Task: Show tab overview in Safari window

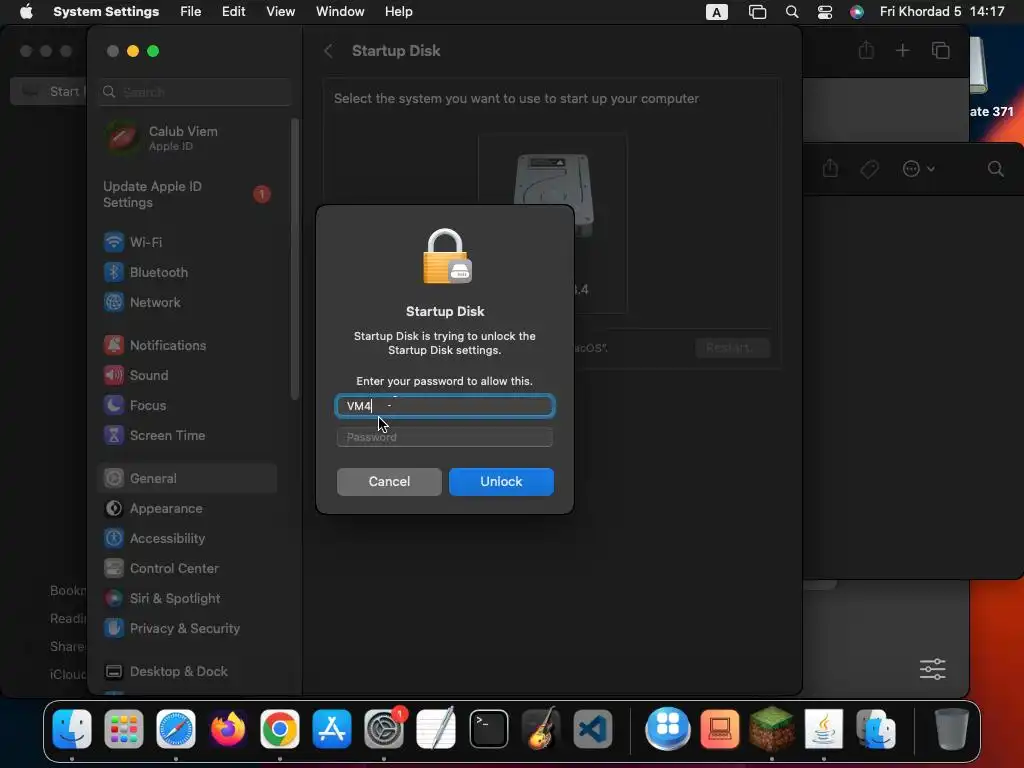Action: click(x=940, y=50)
